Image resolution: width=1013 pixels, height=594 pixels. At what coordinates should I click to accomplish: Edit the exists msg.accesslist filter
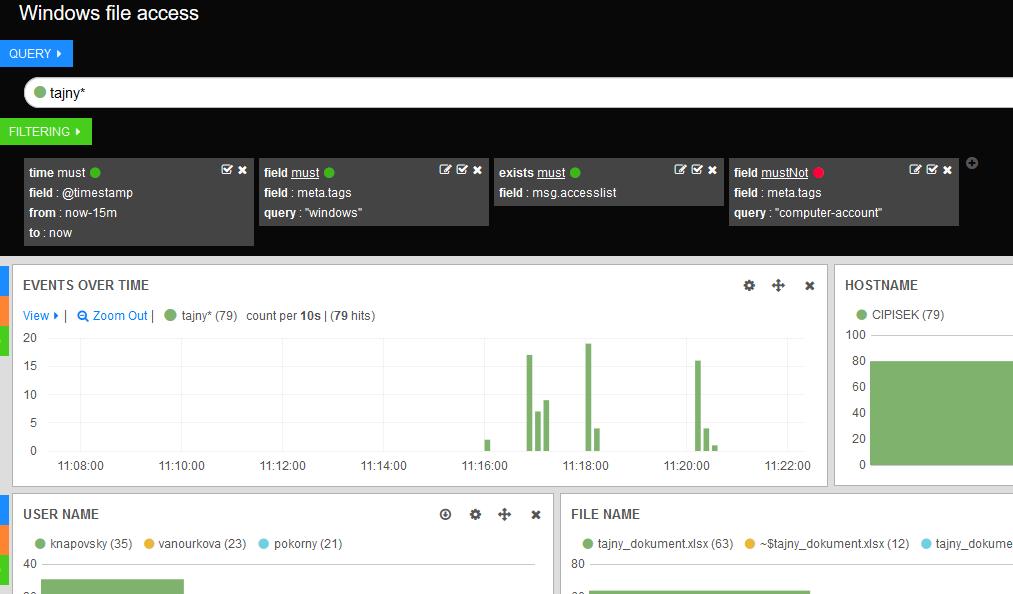coord(680,170)
